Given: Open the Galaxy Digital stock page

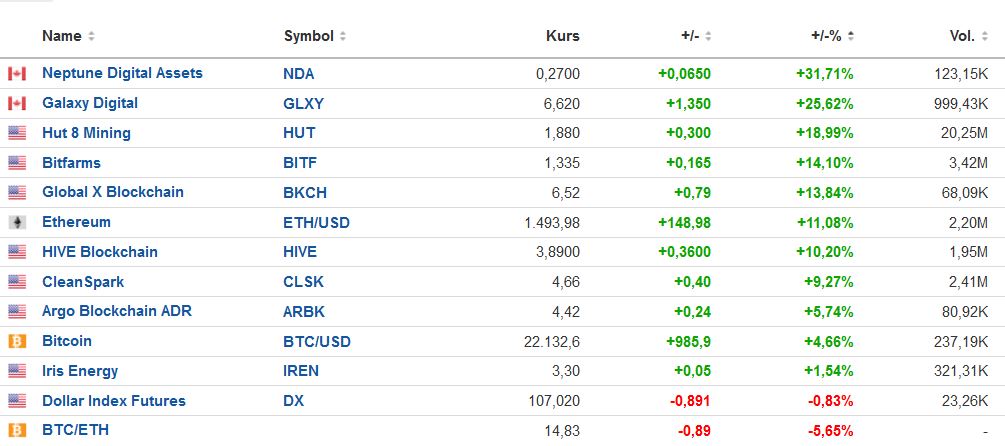Looking at the screenshot, I should tap(90, 103).
